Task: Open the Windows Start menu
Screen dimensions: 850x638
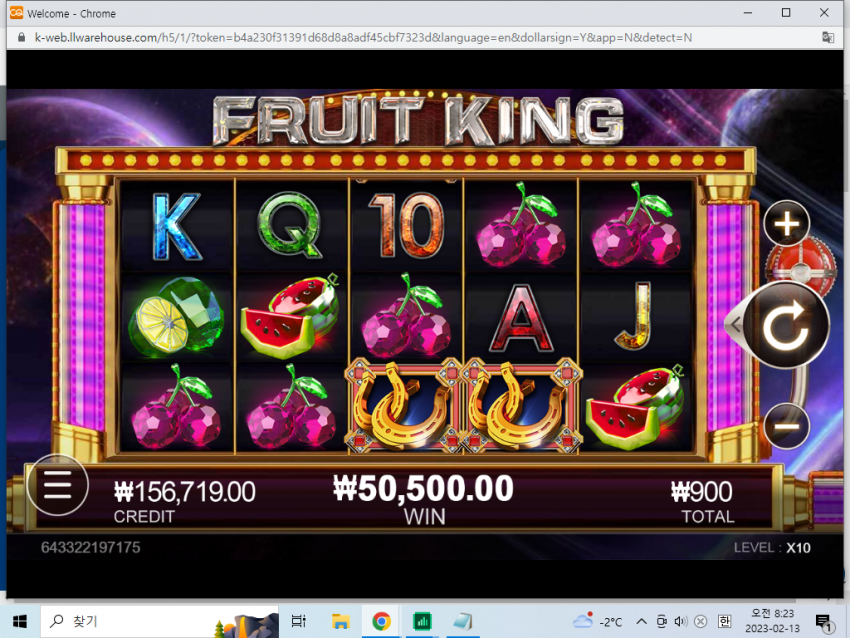Action: [x=20, y=621]
